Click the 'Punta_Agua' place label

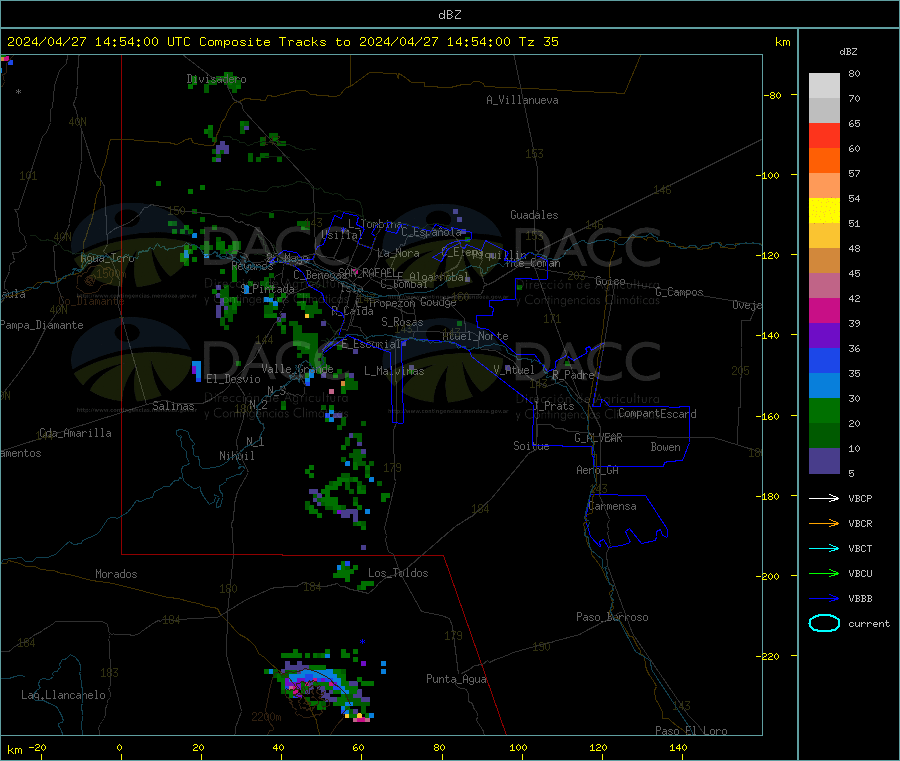456,679
